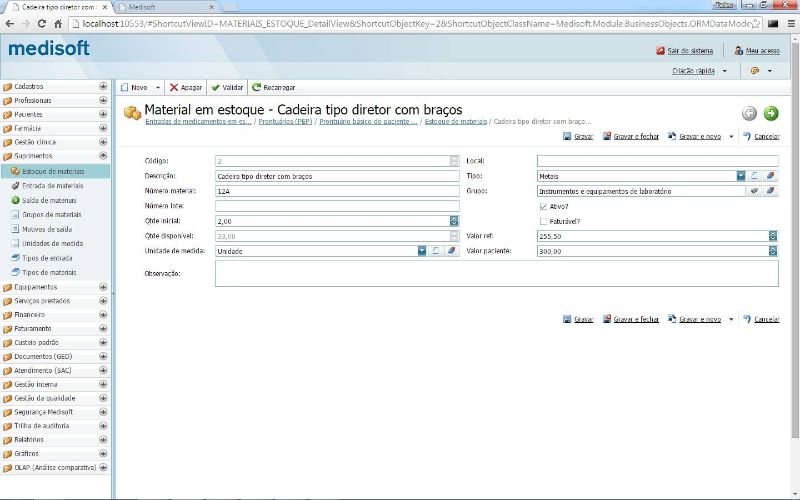The width and height of the screenshot is (800, 500).
Task: Click the Valor paciente spinner control
Action: tap(773, 251)
